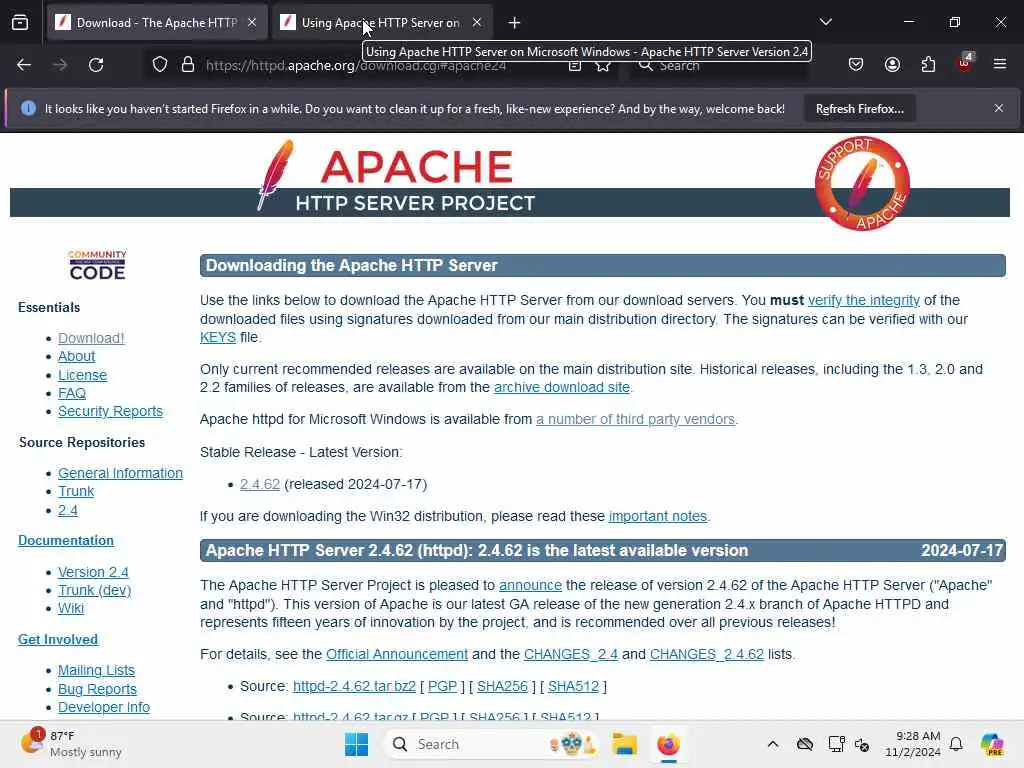
Task: Open the Download! sidebar link
Action: click(x=91, y=338)
